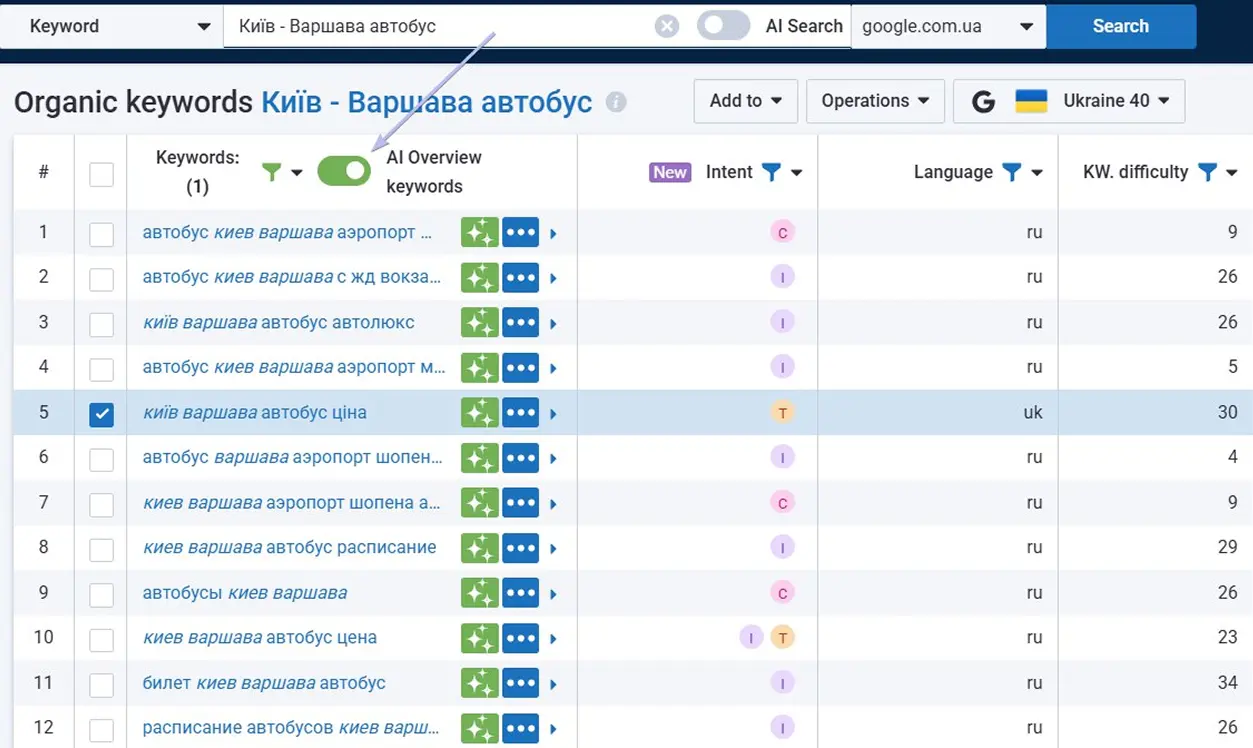The width and height of the screenshot is (1253, 748).
Task: Uncheck the row 5 keyword checkbox
Action: 101,414
